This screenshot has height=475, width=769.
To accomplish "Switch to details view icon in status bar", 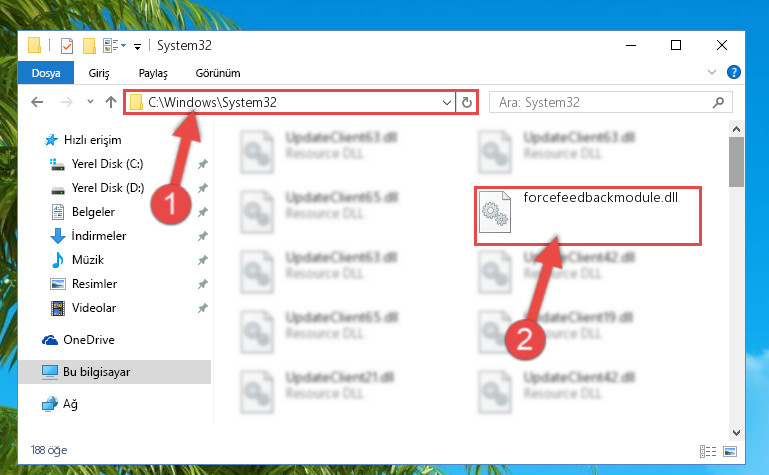I will point(708,451).
